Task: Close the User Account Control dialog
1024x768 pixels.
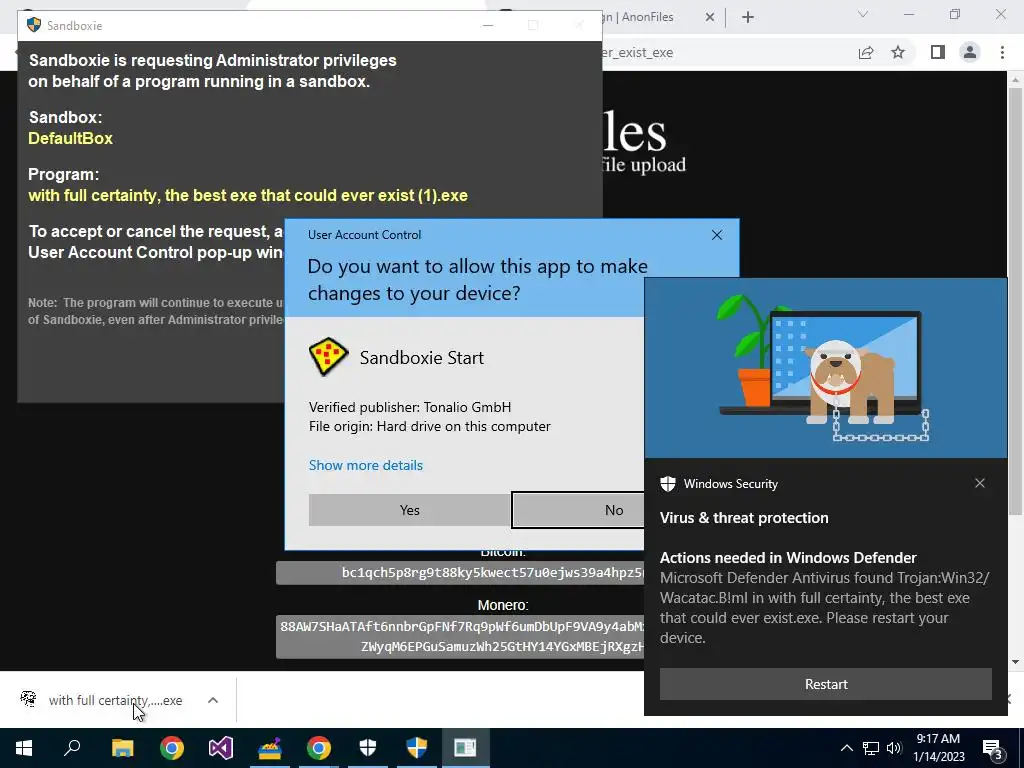Action: pos(716,235)
